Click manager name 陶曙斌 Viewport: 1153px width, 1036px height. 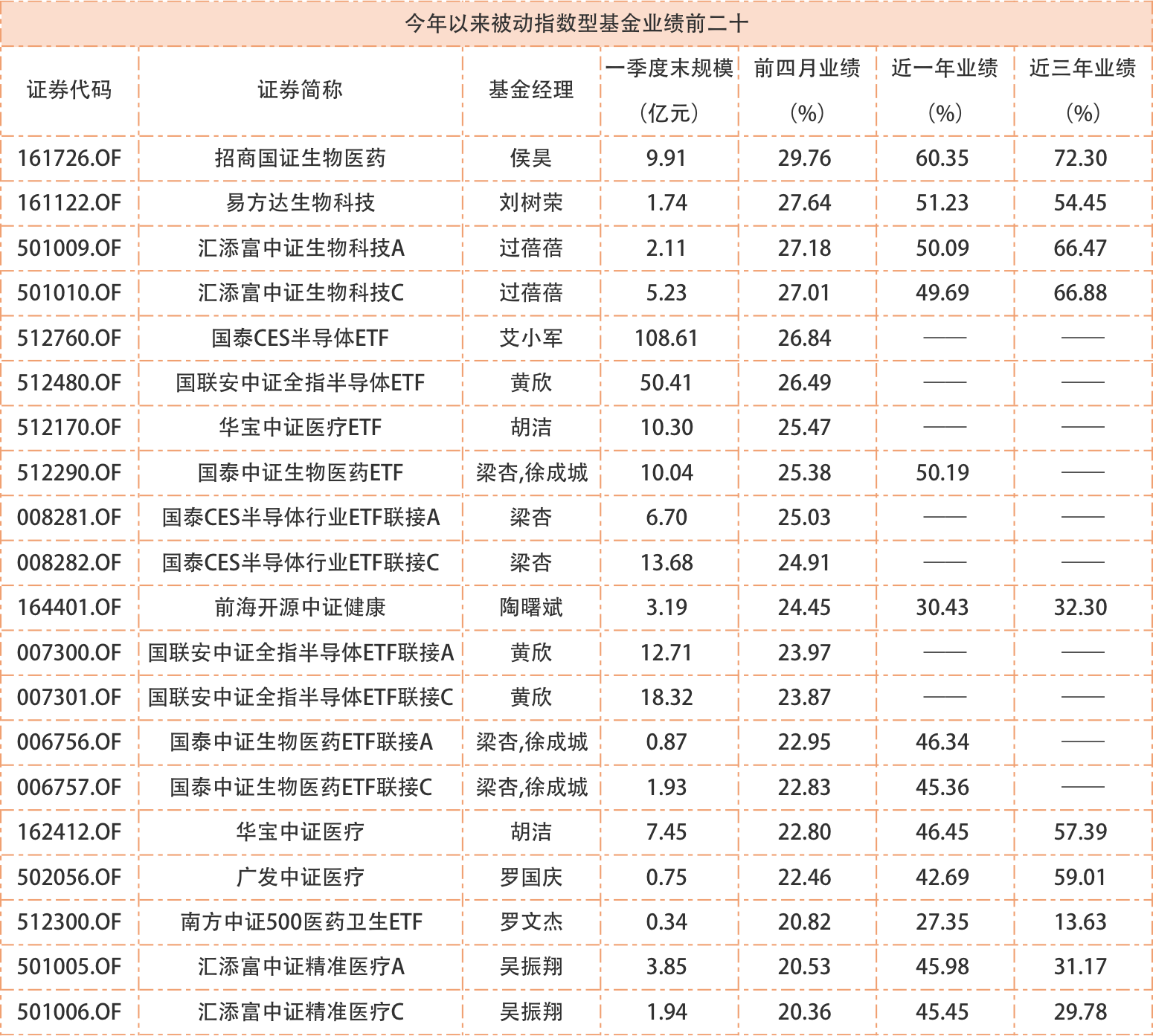point(531,608)
